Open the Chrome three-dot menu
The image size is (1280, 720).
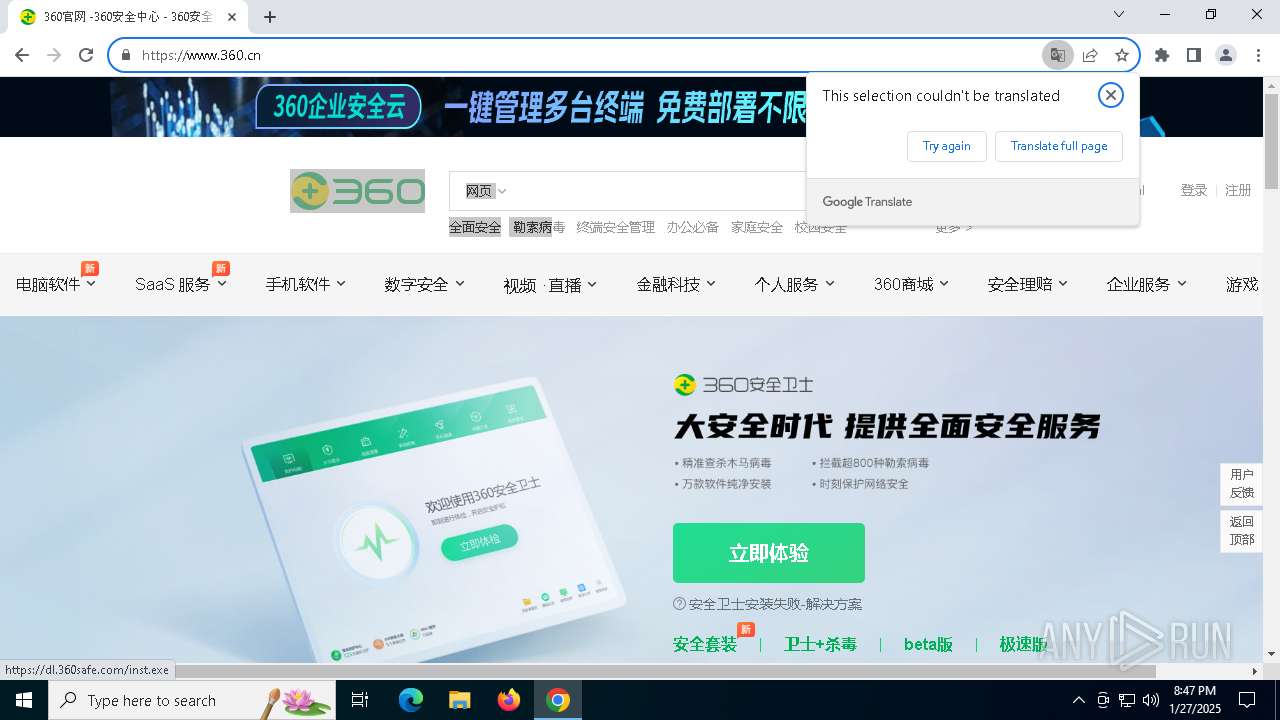1258,55
